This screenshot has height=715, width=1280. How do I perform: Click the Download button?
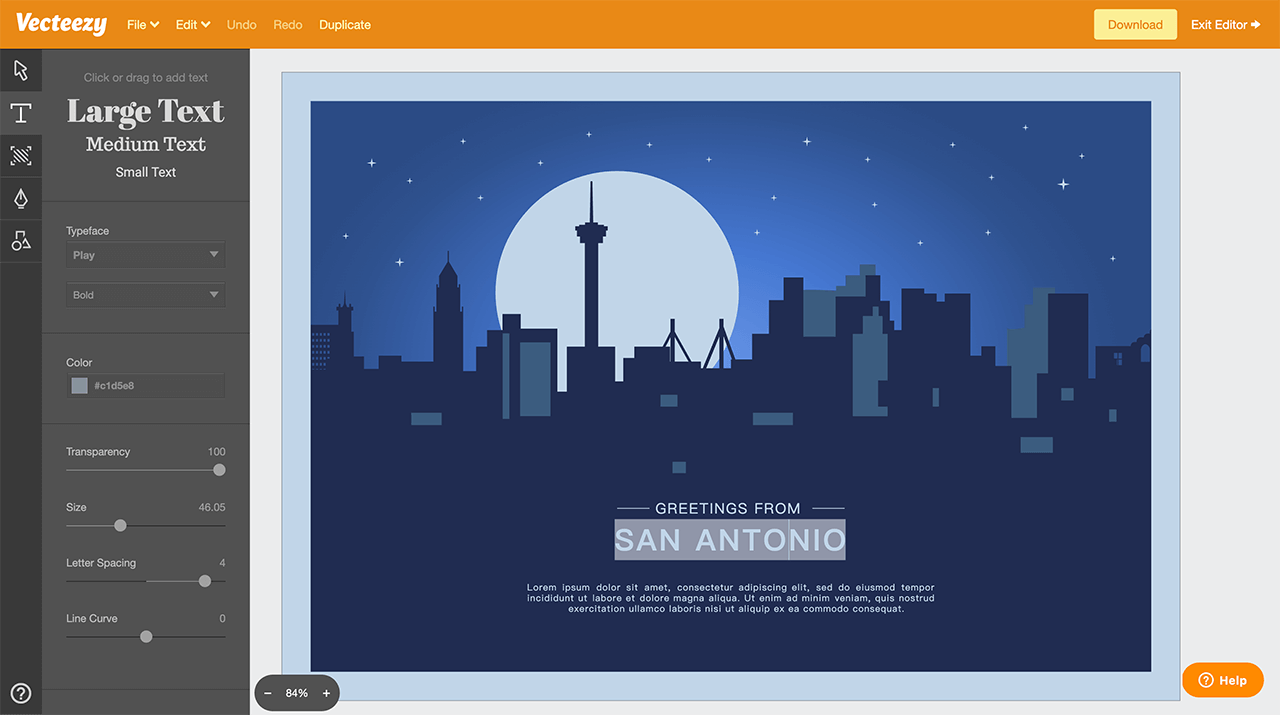(1135, 25)
